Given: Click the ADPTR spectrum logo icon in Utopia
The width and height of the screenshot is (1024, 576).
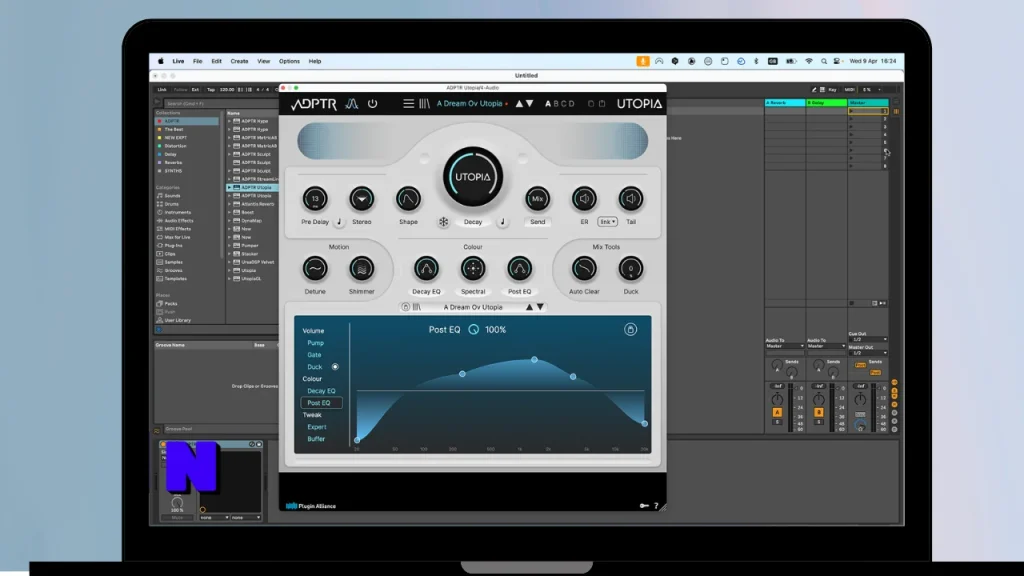Looking at the screenshot, I should coord(351,104).
